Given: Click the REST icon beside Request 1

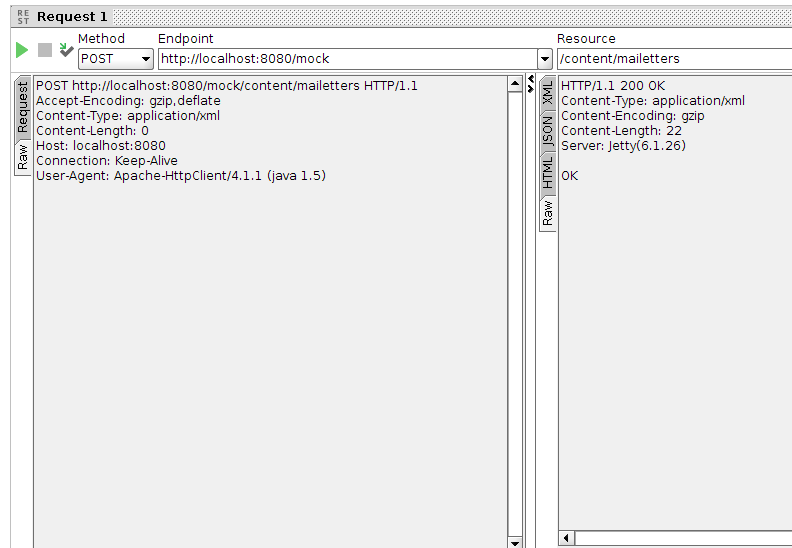Looking at the screenshot, I should (x=22, y=16).
